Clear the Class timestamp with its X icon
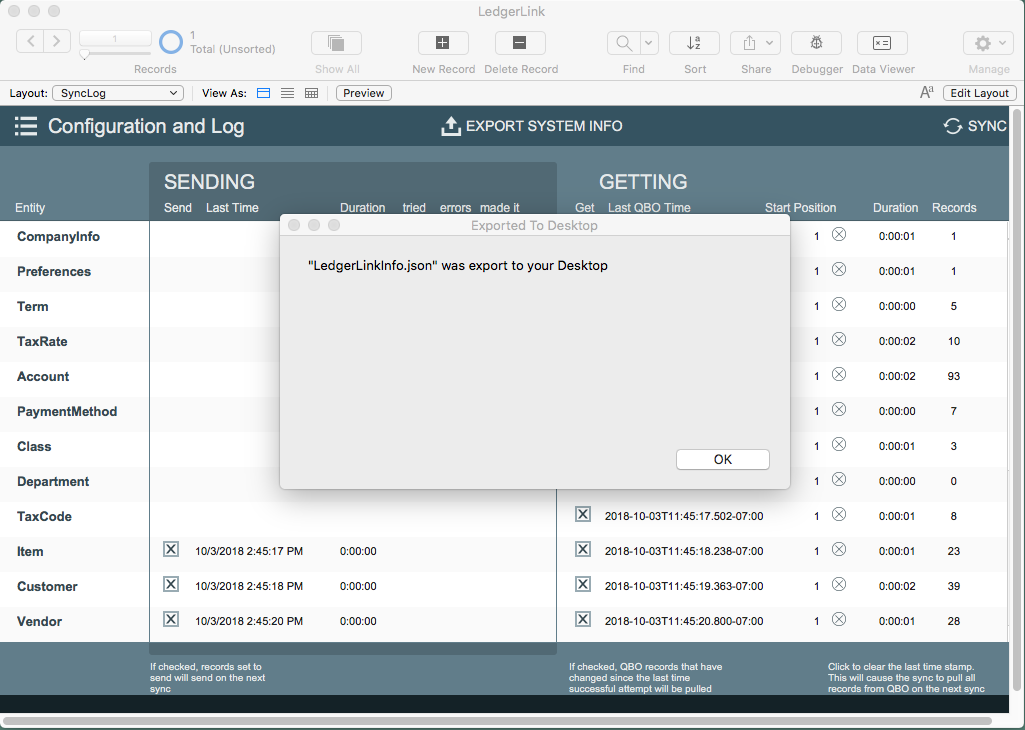The height and width of the screenshot is (730, 1025). (839, 444)
